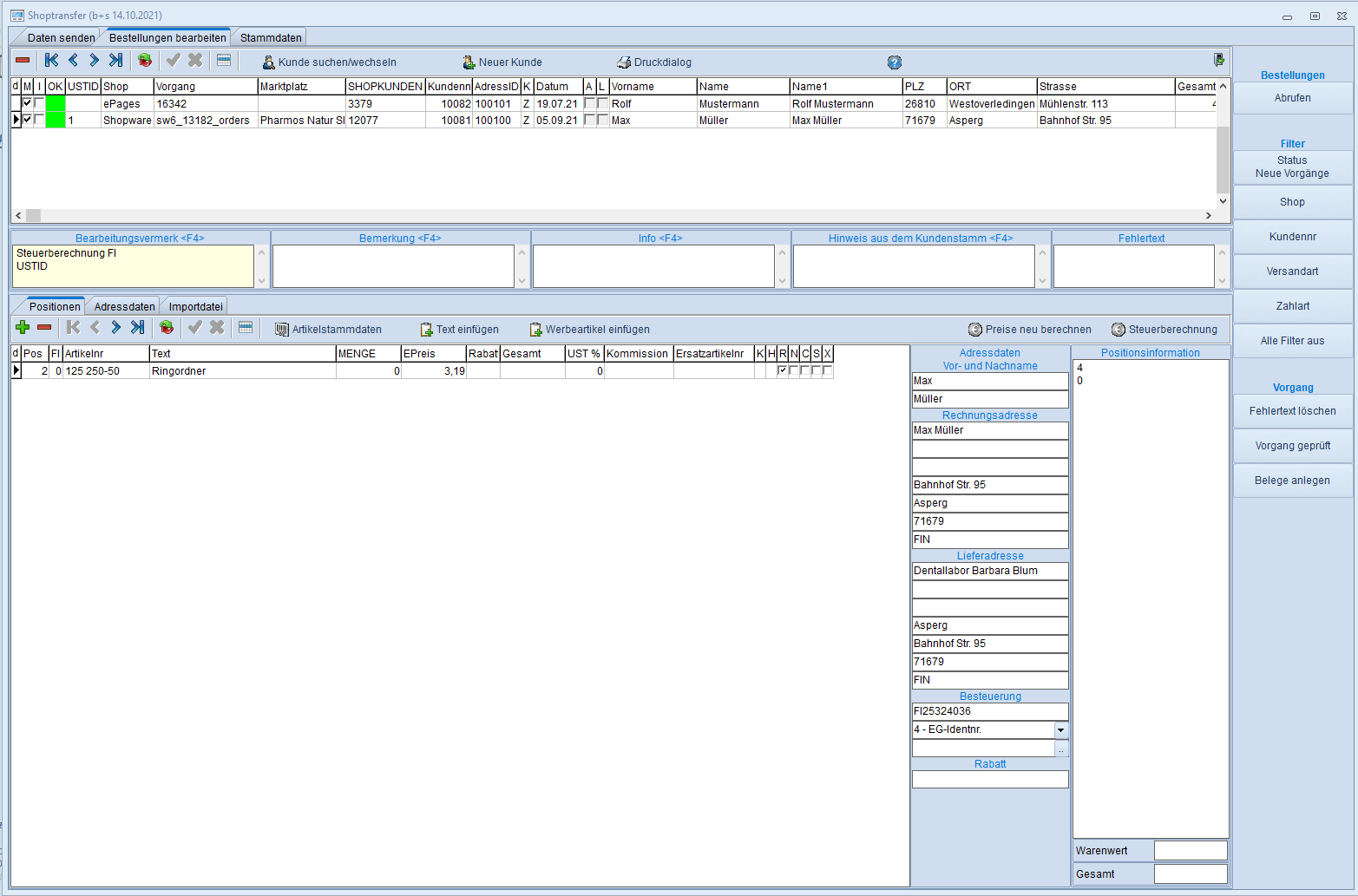Click the refresh icon in orders toolbar

145,61
